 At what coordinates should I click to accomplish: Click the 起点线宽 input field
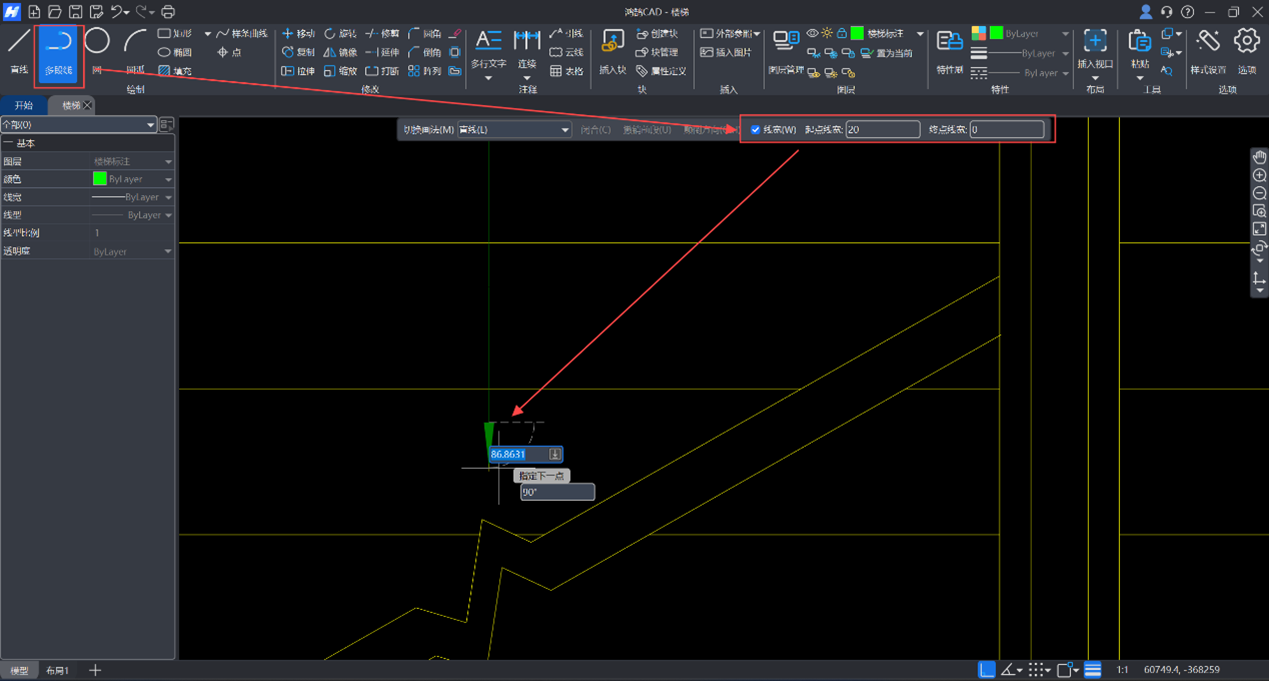[x=882, y=130]
